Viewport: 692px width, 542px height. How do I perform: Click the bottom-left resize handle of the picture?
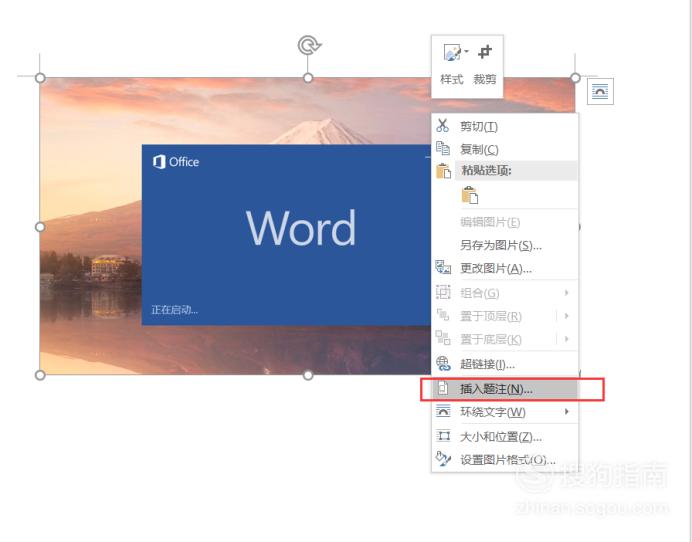click(x=40, y=375)
